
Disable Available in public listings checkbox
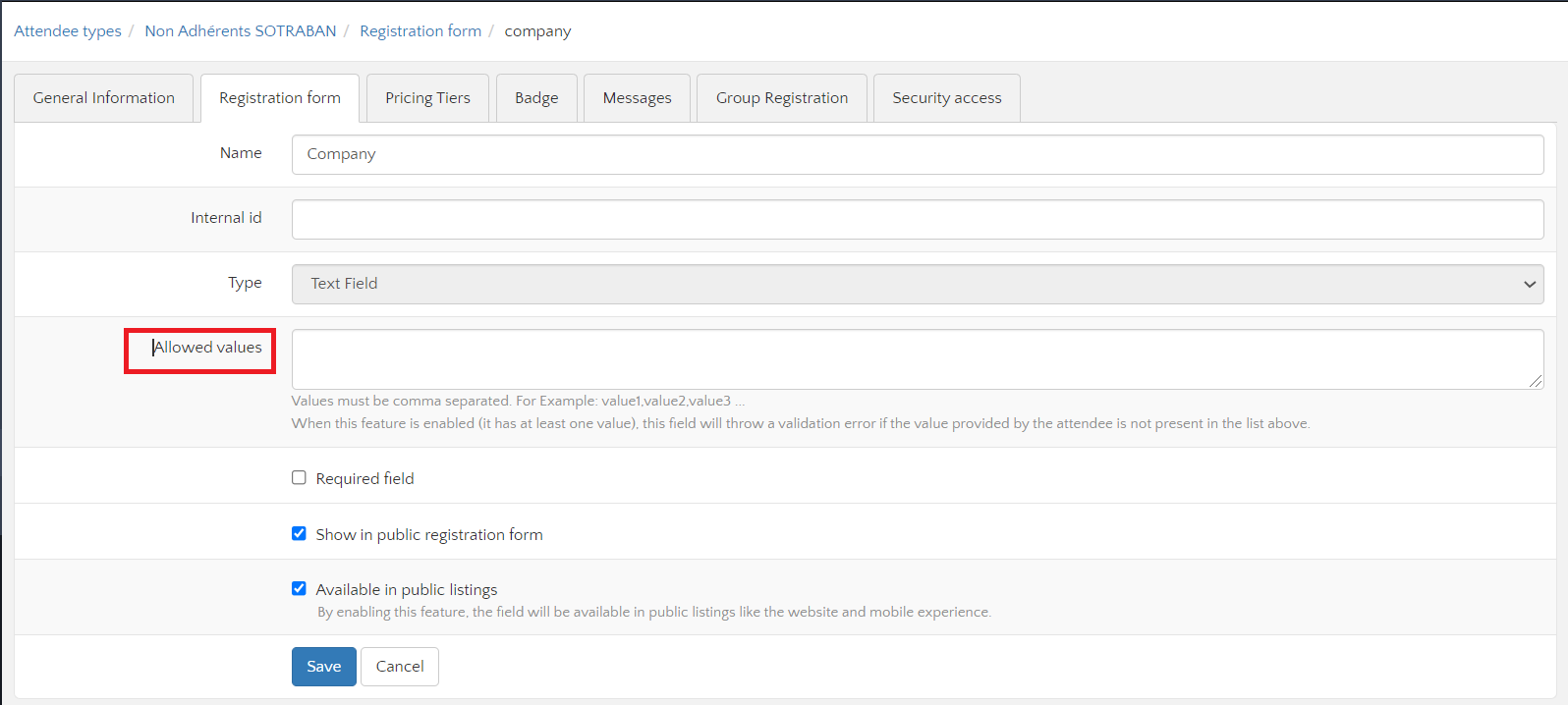(299, 589)
